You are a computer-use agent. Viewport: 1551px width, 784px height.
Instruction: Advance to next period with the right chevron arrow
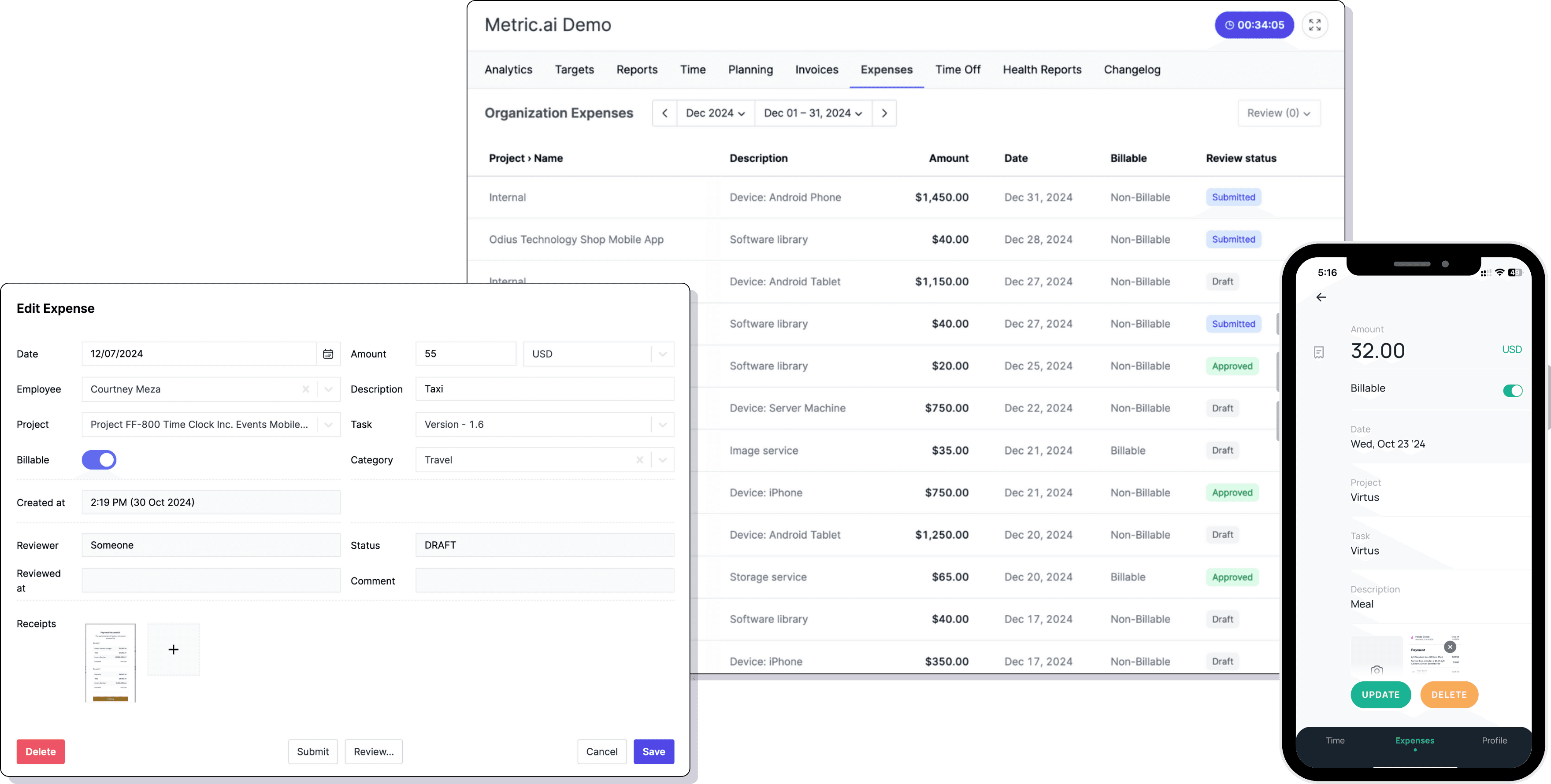(884, 113)
